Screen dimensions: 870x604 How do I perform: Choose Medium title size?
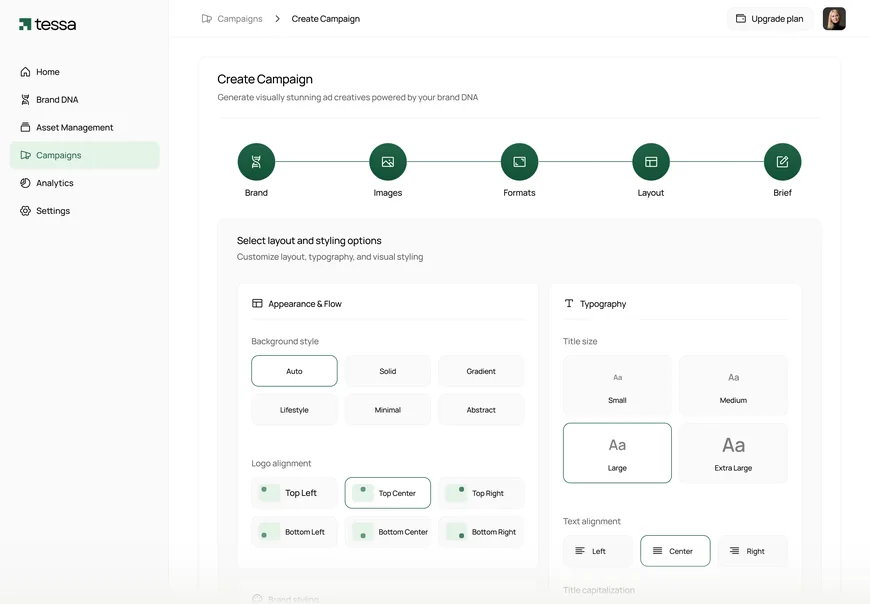[x=733, y=385]
